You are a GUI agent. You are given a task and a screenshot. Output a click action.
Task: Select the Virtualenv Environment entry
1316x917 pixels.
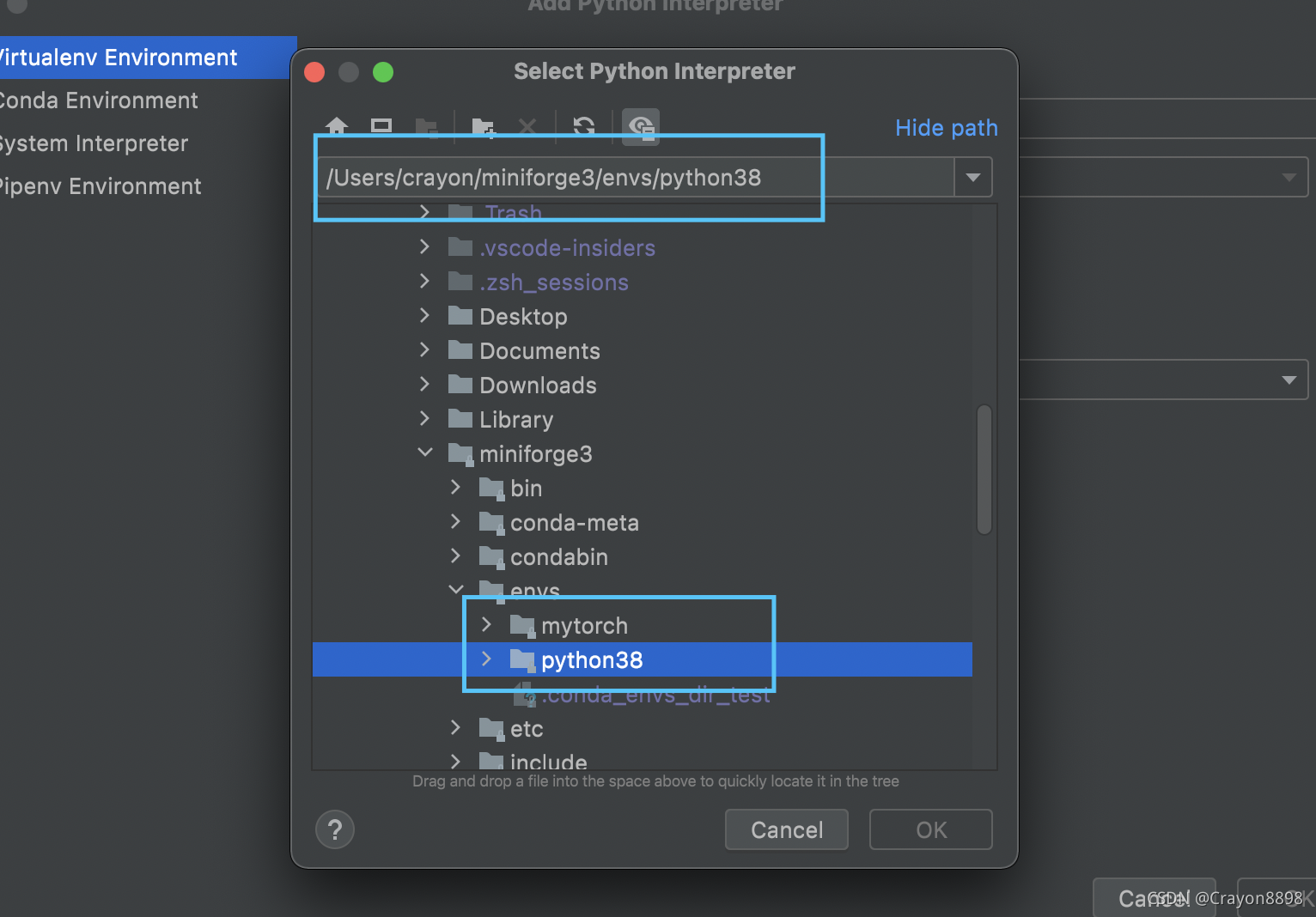click(118, 57)
